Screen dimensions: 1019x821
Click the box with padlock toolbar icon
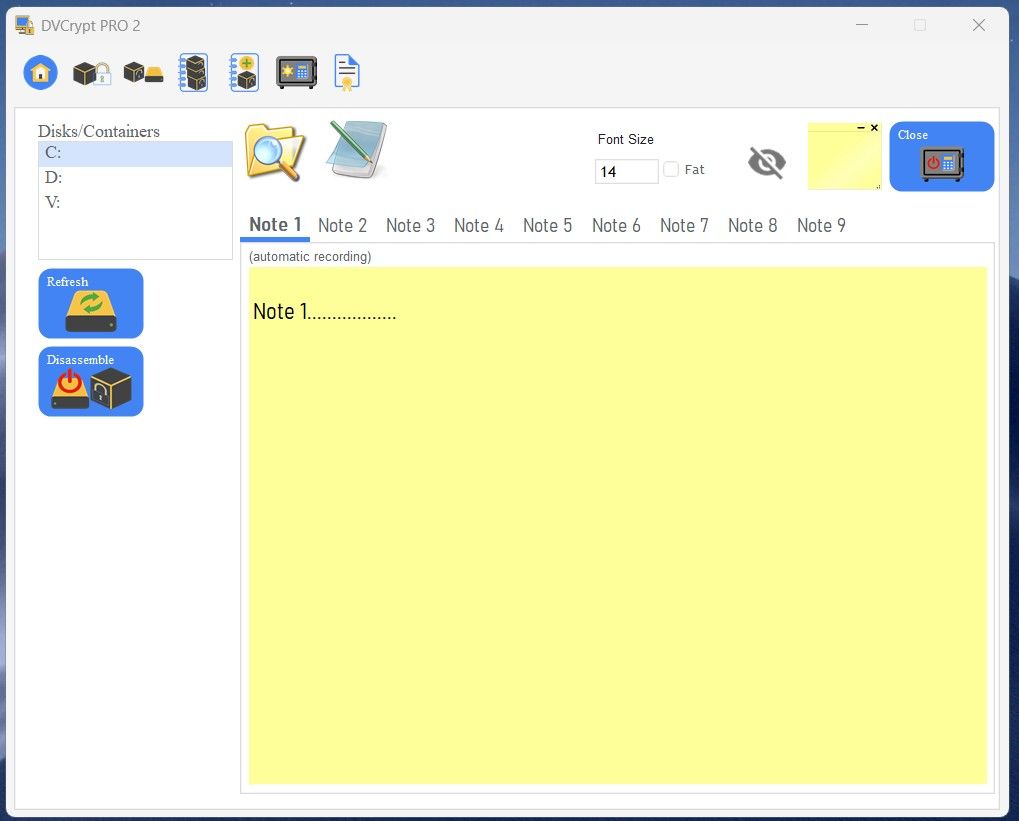click(92, 73)
